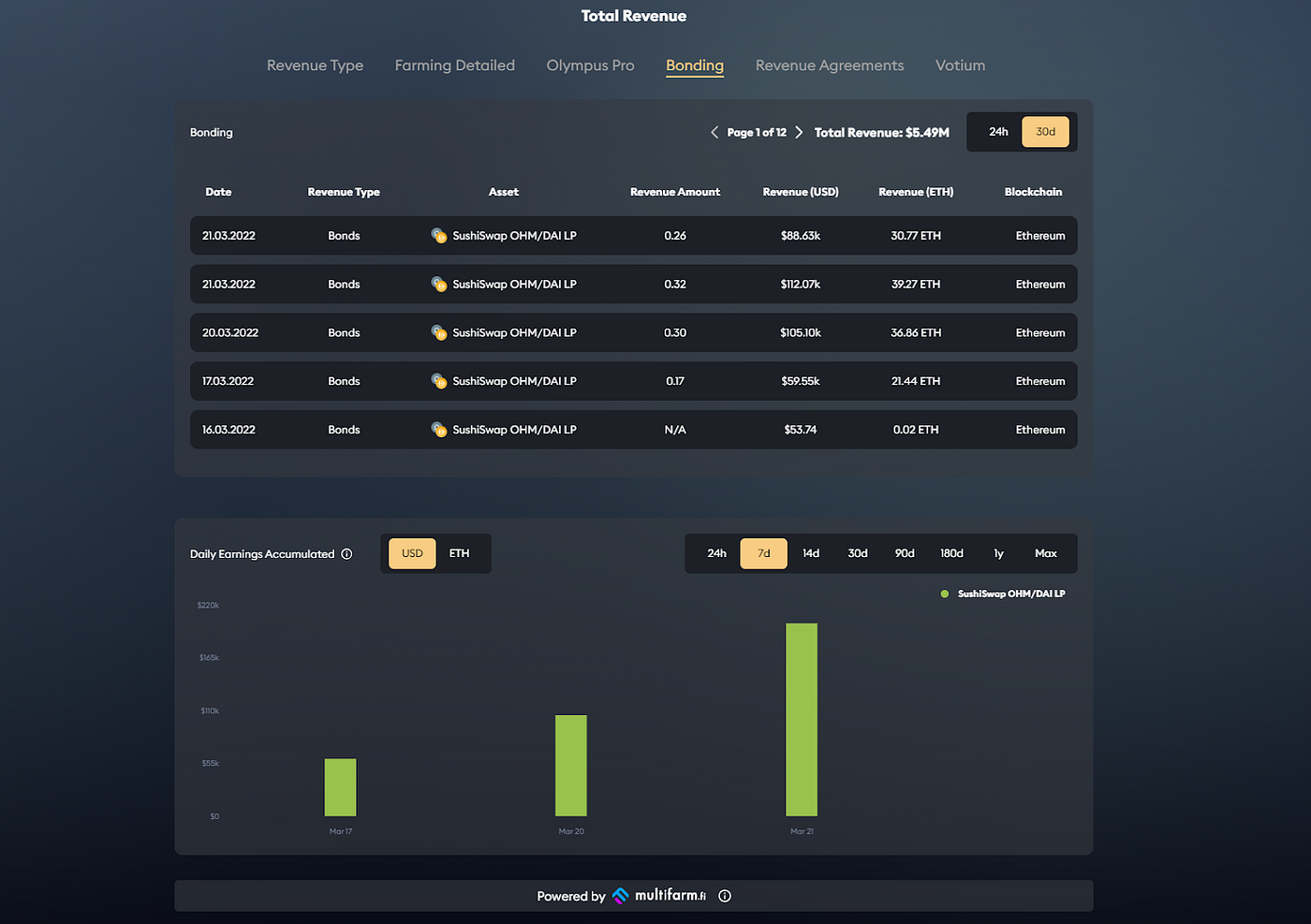Go to previous bonding page arrow

[x=714, y=132]
